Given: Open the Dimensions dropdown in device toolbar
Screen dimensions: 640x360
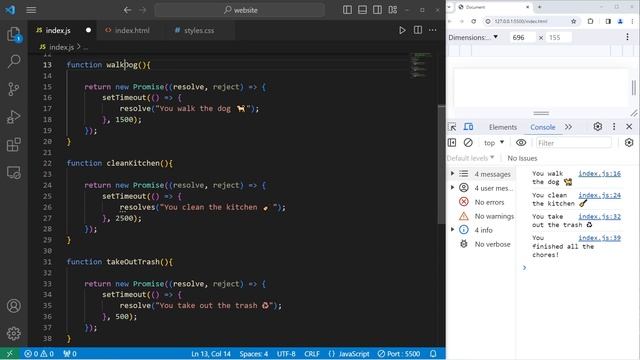Looking at the screenshot, I should pyautogui.click(x=473, y=37).
